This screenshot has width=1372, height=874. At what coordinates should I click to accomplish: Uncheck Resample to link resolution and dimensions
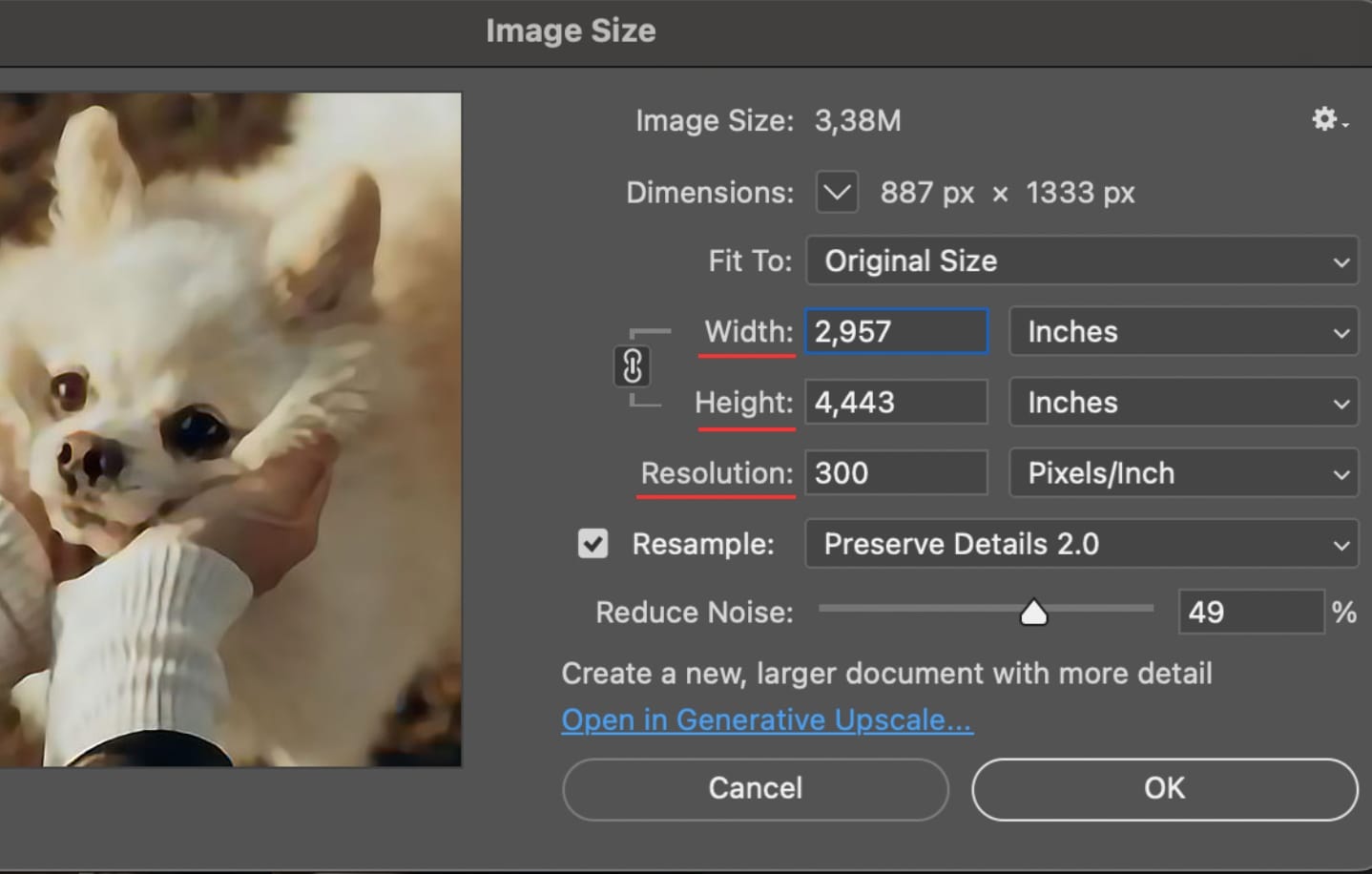[592, 543]
